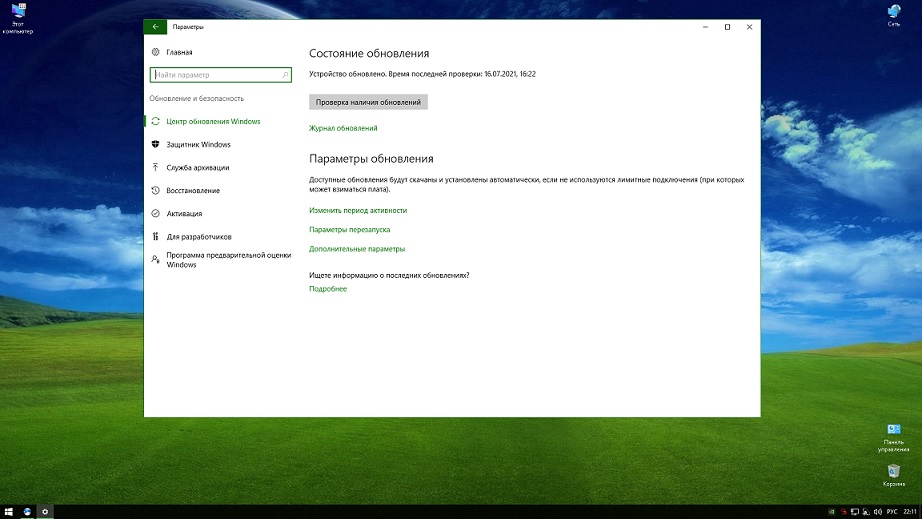Image resolution: width=922 pixels, height=519 pixels.
Task: Open Дополнительные параметры link
Action: click(357, 249)
